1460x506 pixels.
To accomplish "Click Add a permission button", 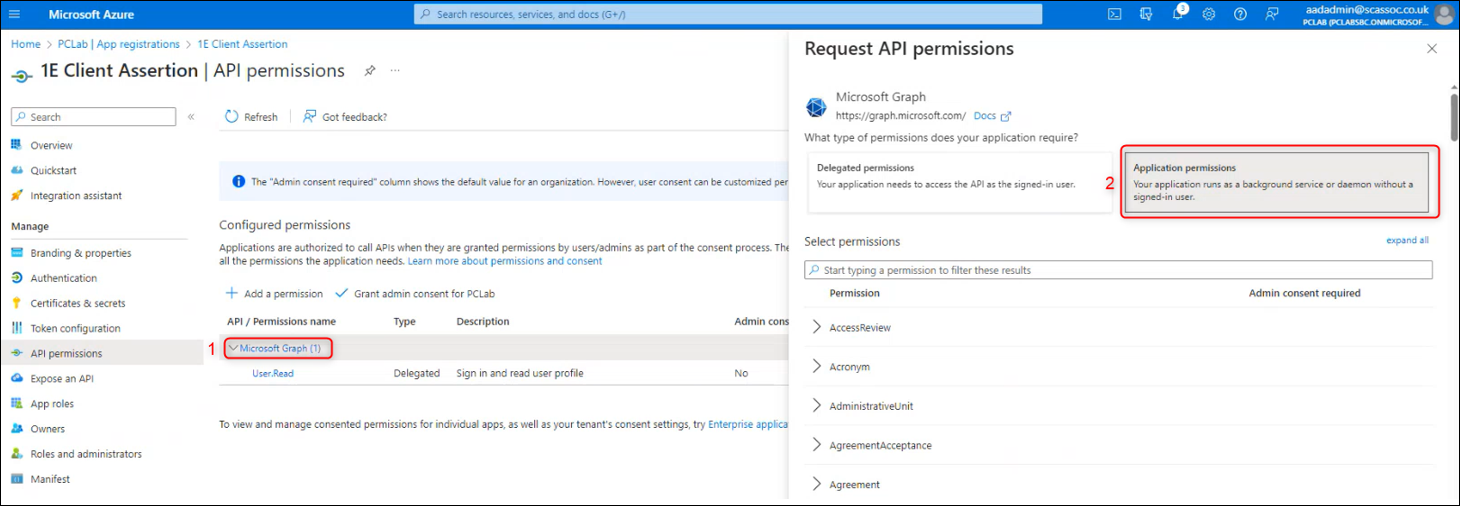I will [275, 294].
